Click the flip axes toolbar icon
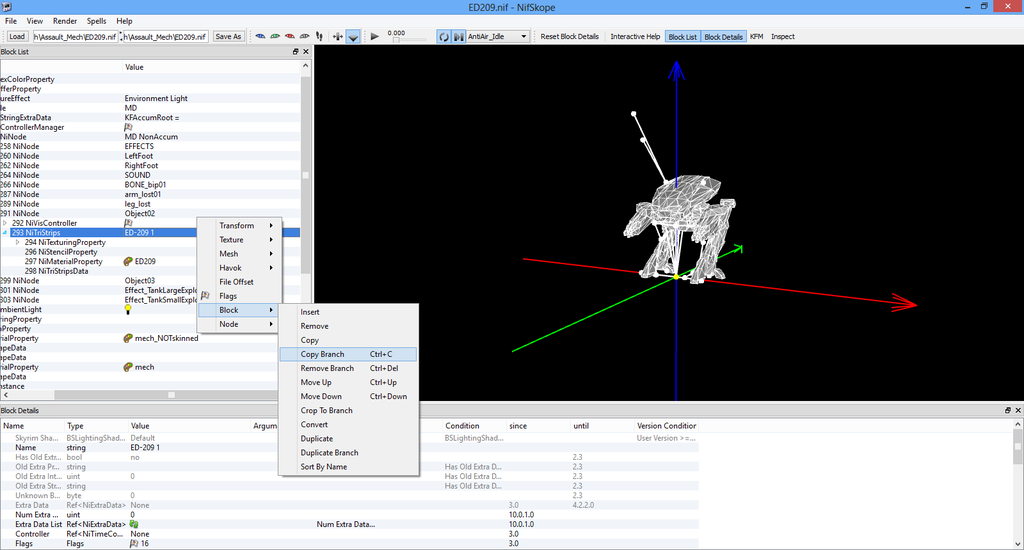This screenshot has width=1024, height=550. tap(338, 37)
